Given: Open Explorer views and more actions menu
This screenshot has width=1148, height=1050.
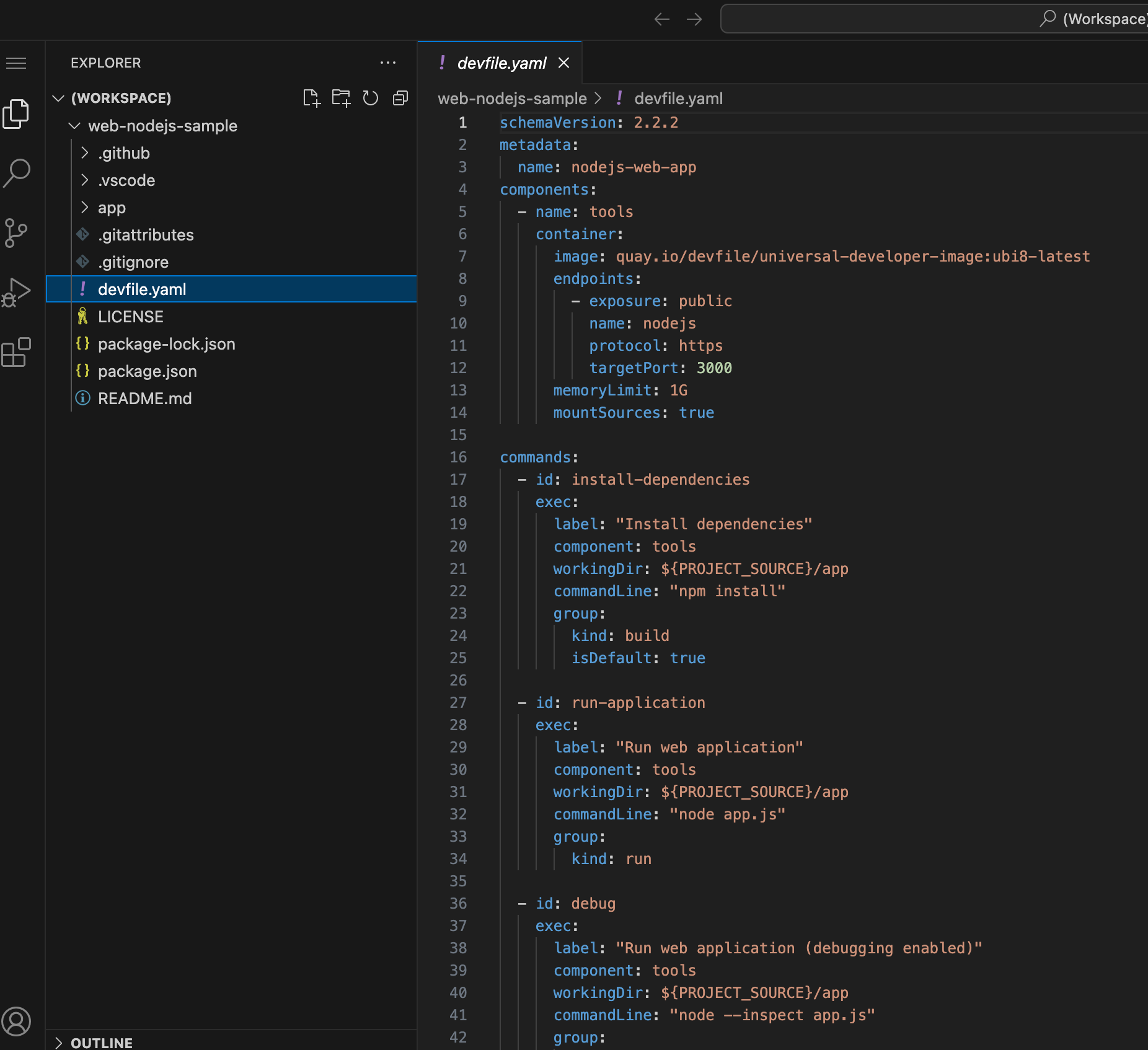Looking at the screenshot, I should click(x=388, y=63).
